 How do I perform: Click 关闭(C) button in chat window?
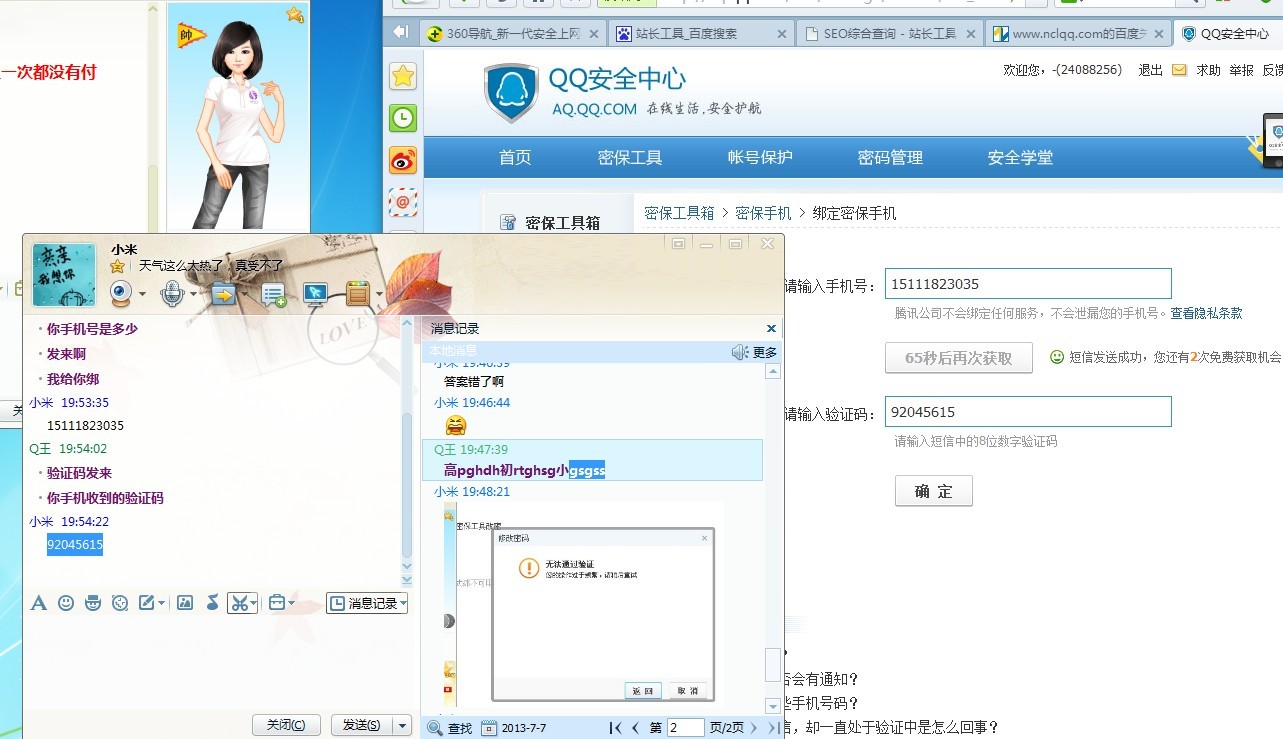pos(287,725)
